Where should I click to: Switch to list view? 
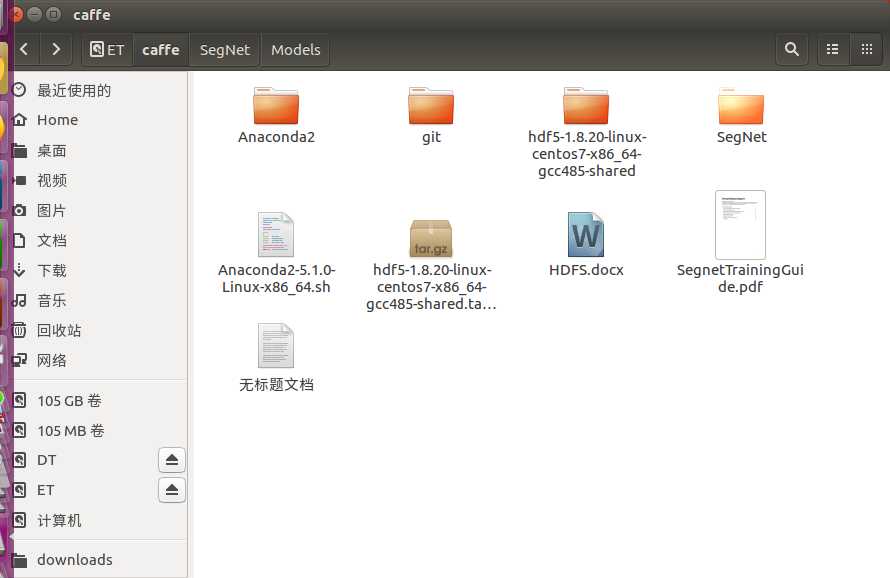833,49
